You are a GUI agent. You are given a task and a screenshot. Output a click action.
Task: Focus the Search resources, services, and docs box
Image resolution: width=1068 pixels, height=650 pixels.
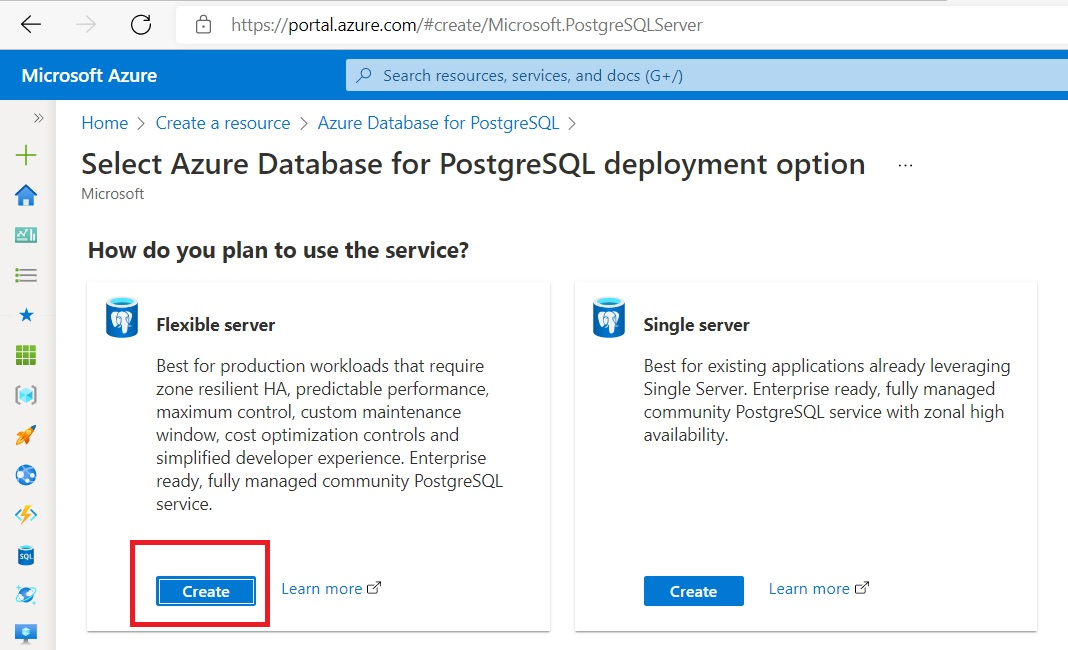[x=706, y=75]
